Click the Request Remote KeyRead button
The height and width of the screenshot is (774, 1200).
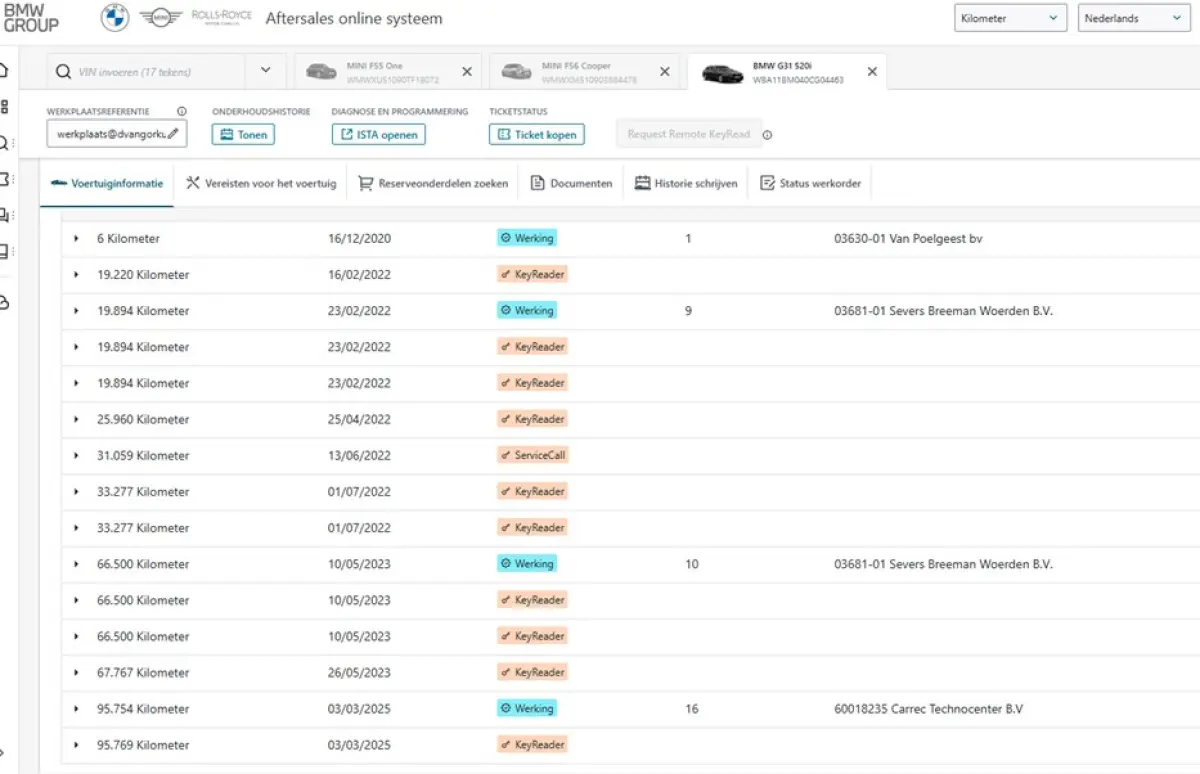689,134
